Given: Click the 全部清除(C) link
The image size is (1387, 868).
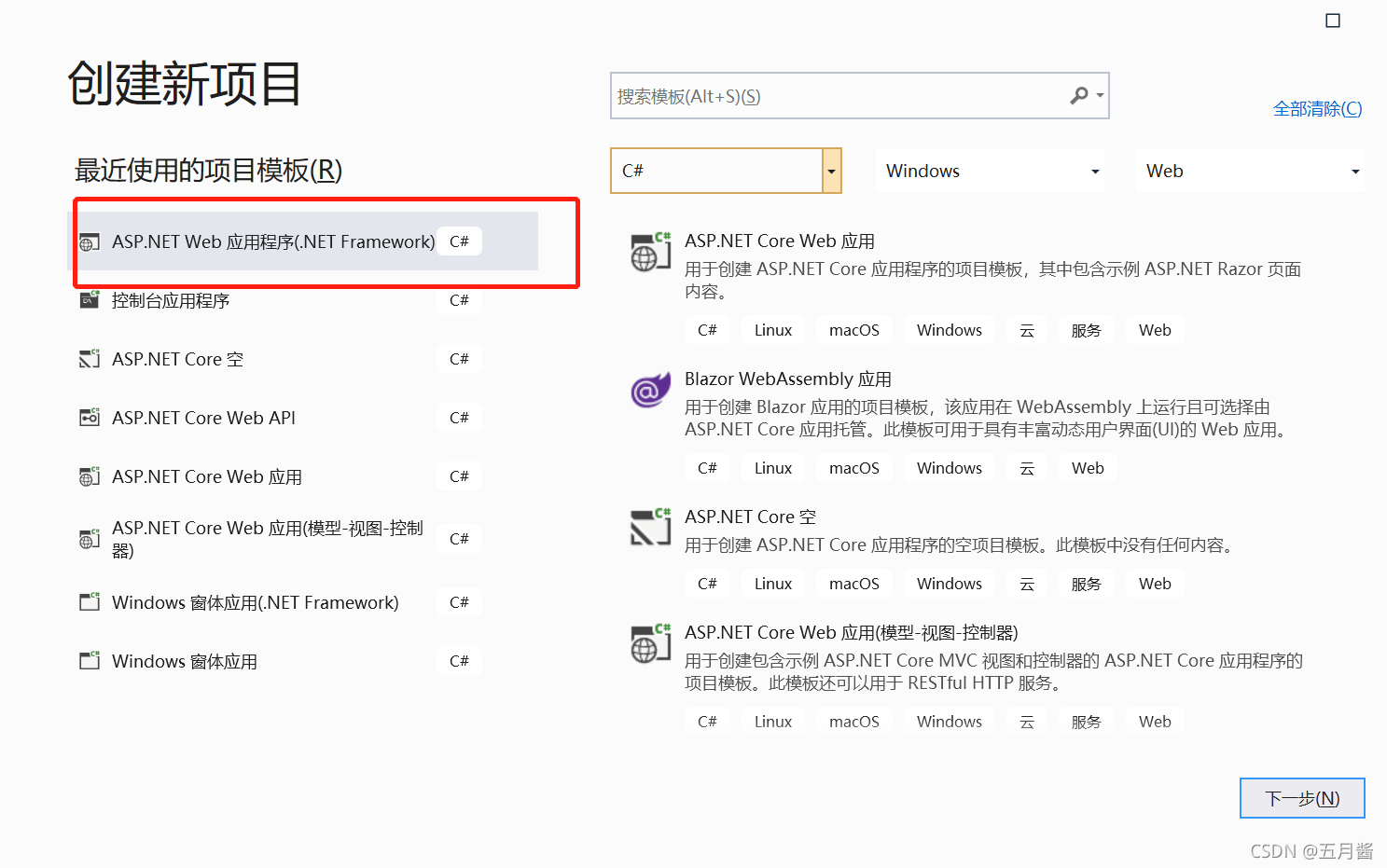Looking at the screenshot, I should [x=1317, y=109].
